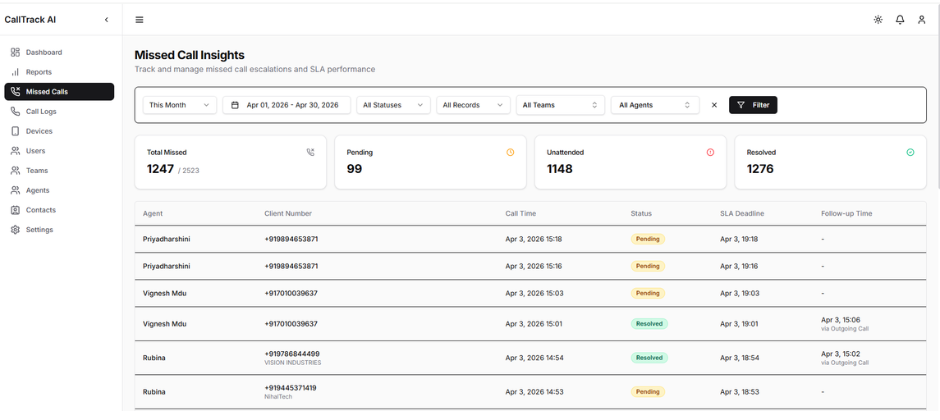This screenshot has height=420, width=940.
Task: Click the clock icon in Pending card
Action: pyautogui.click(x=510, y=152)
